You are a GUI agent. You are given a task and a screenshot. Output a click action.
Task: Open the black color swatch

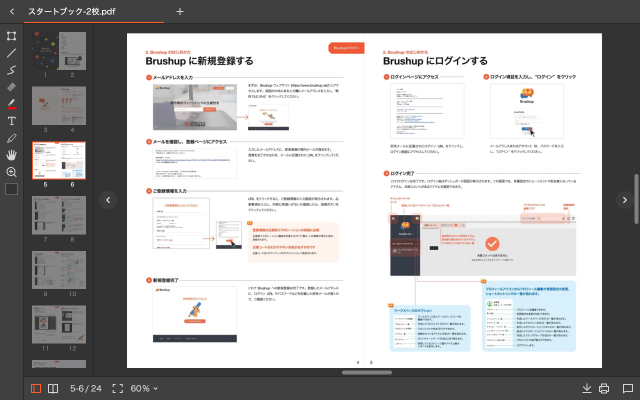(11, 189)
